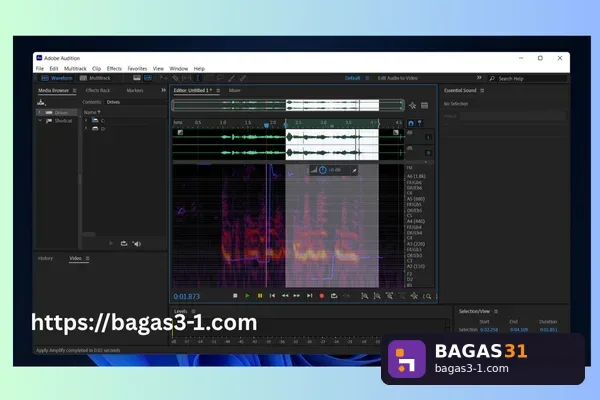Open the File menu
The width and height of the screenshot is (600, 400).
(40, 69)
